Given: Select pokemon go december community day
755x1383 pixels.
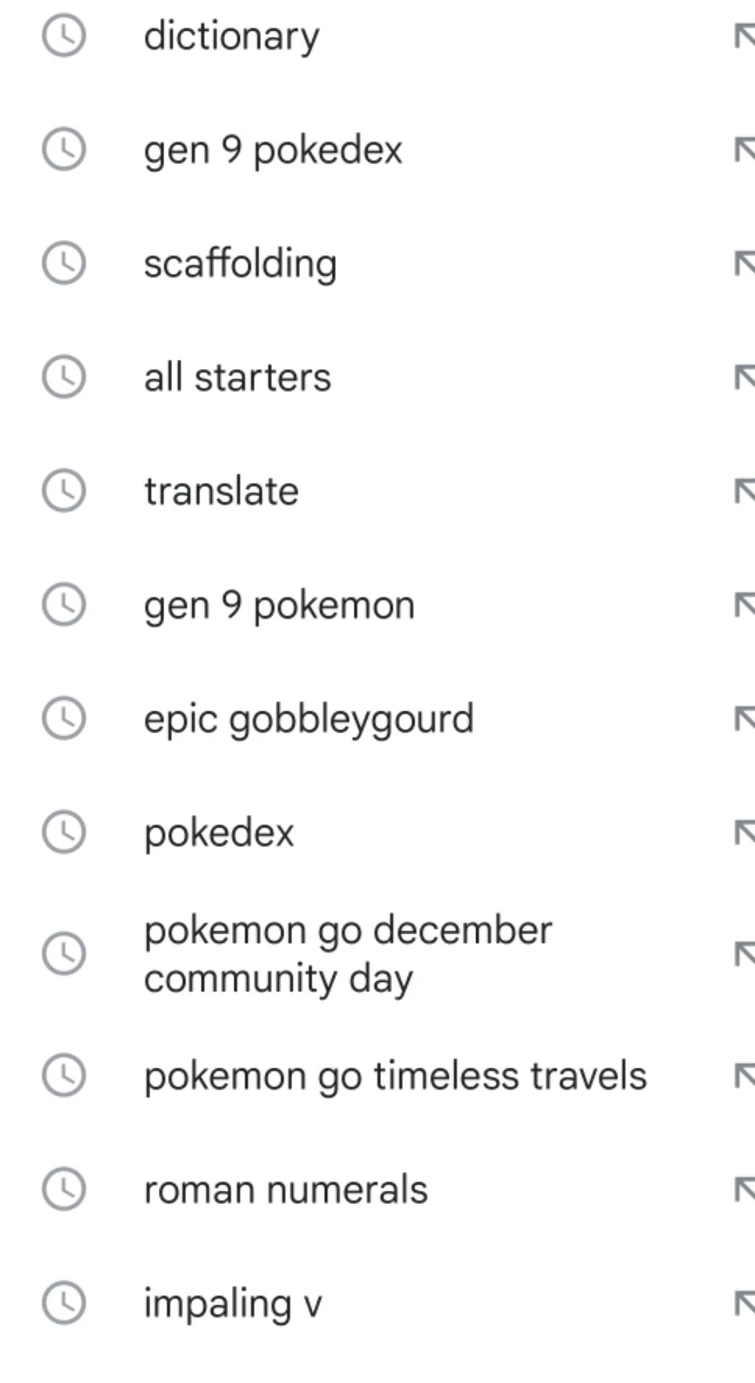Looking at the screenshot, I should [x=348, y=954].
